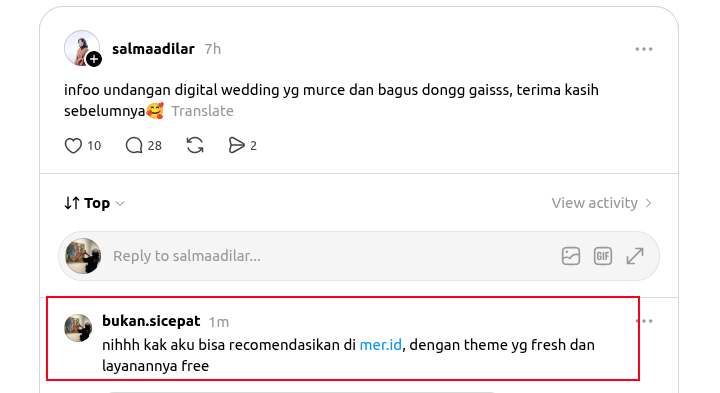Like salmaadilar's post with the heart icon
720x393 pixels.
point(73,146)
